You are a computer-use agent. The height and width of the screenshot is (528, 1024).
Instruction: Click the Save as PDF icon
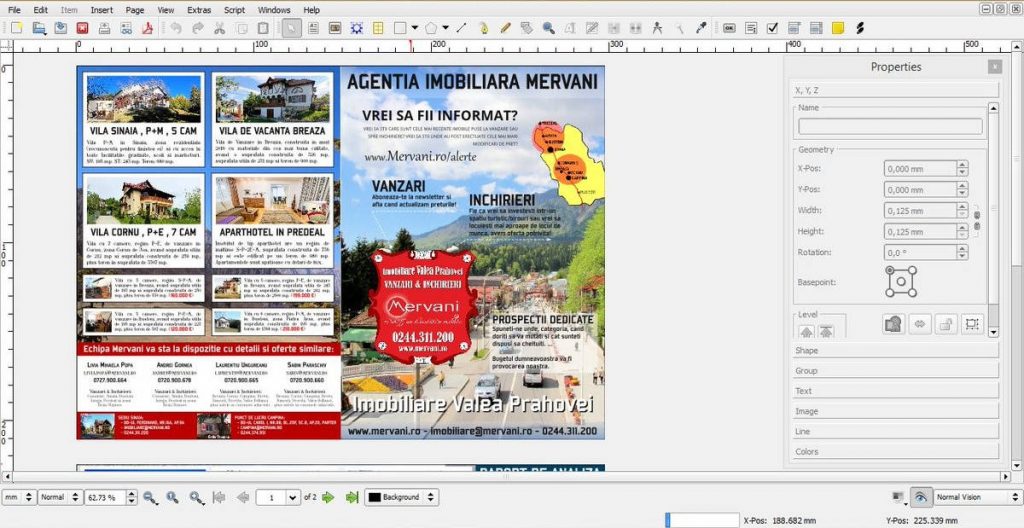click(x=148, y=28)
